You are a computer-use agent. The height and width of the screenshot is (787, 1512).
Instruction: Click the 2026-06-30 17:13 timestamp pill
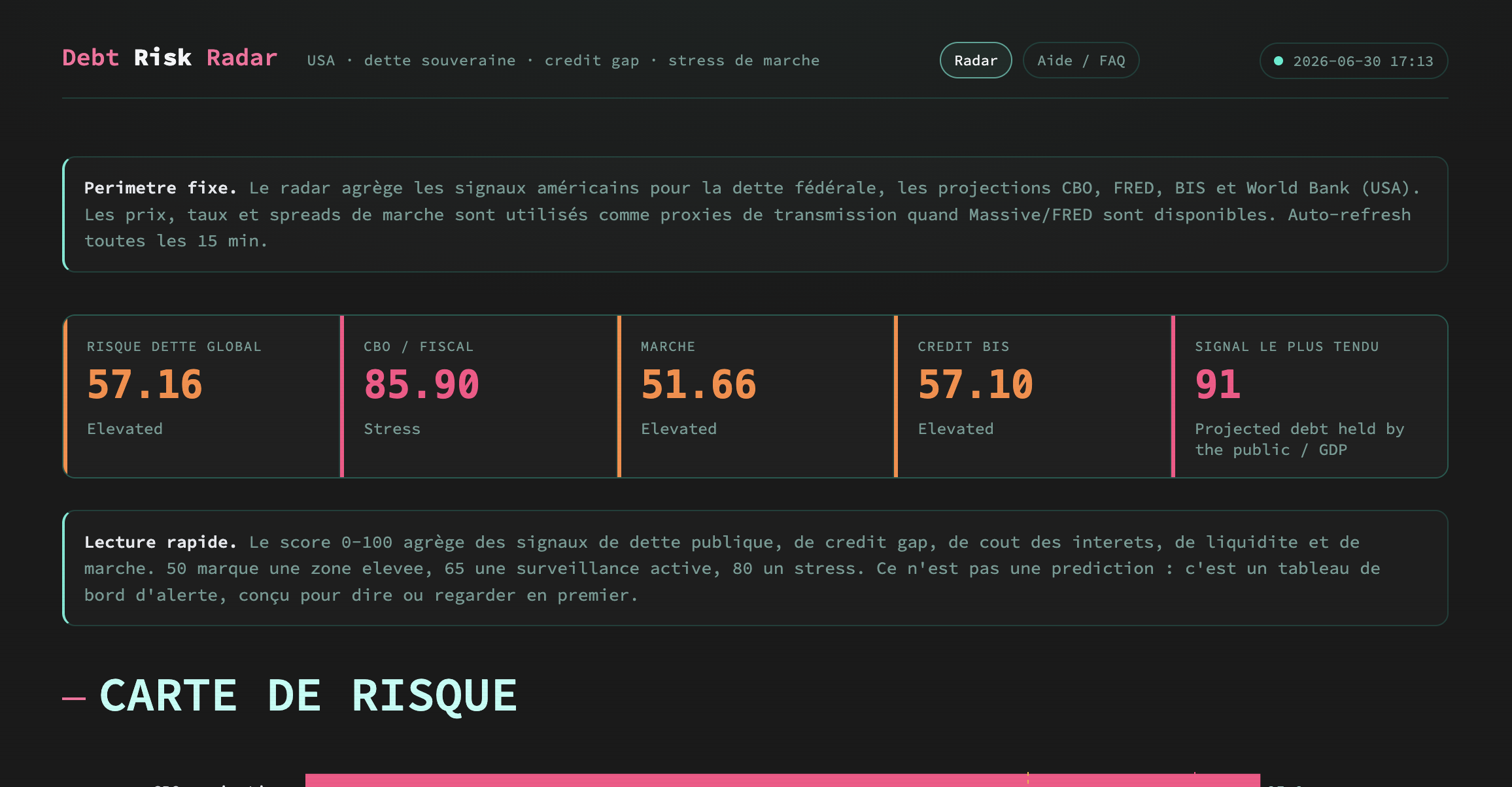tap(1354, 61)
